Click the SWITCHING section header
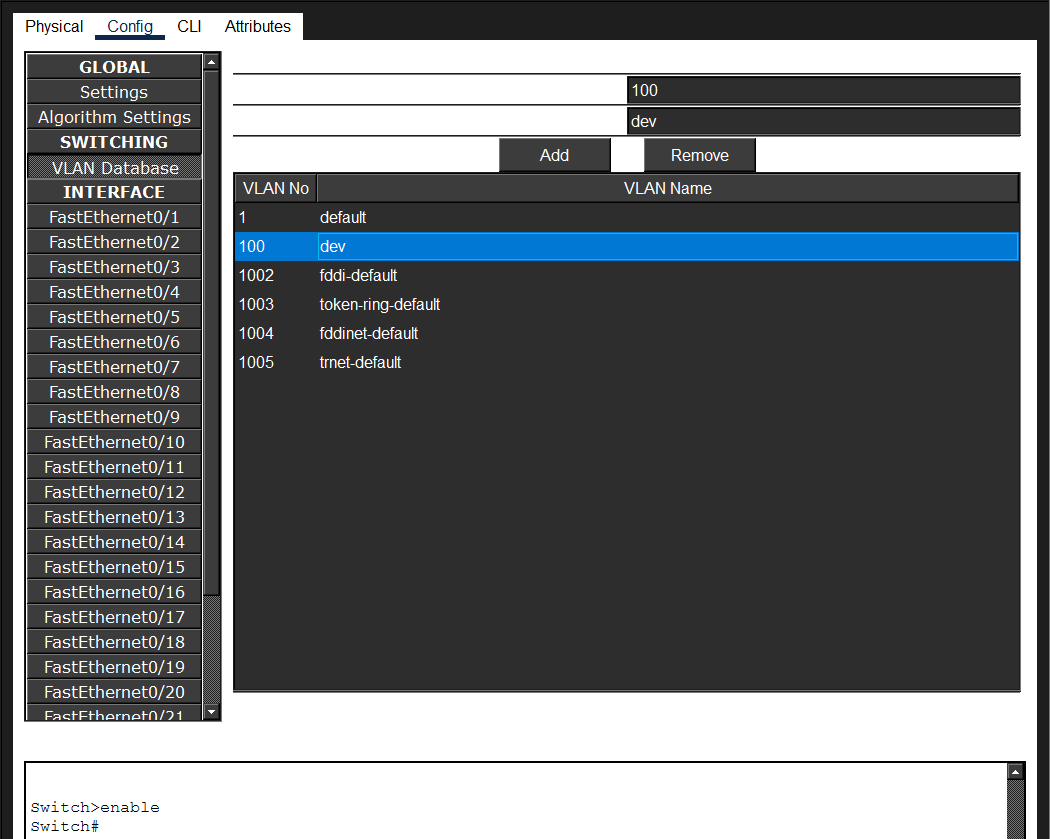1050x839 pixels. pyautogui.click(x=114, y=142)
